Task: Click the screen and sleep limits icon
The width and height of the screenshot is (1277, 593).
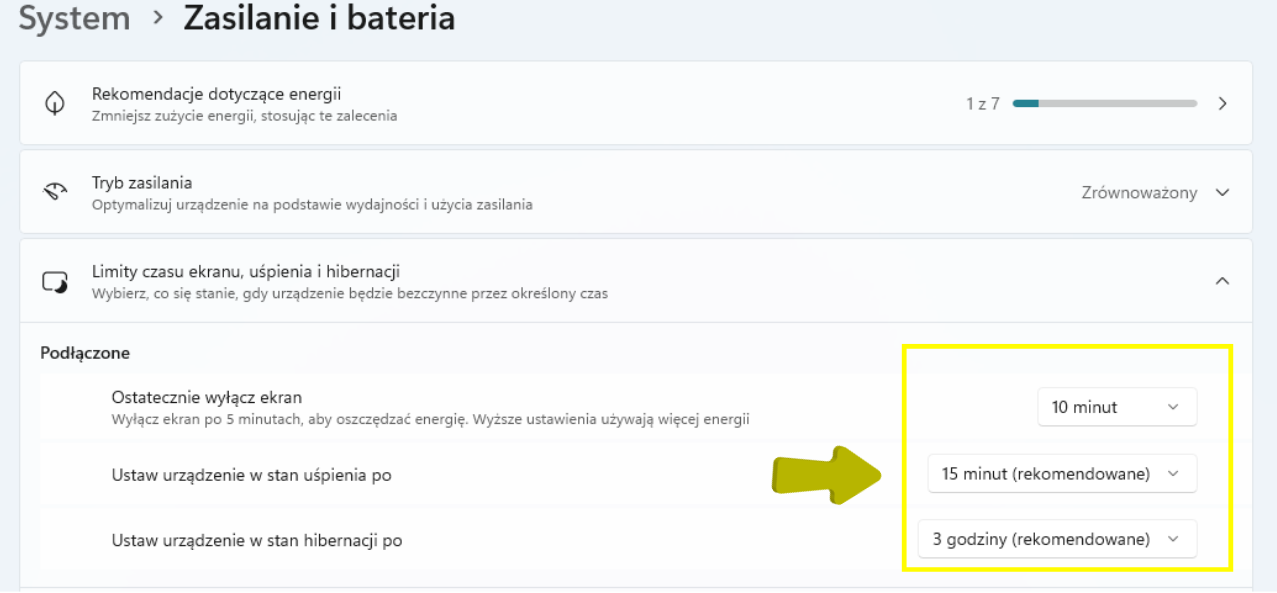Action: point(55,281)
